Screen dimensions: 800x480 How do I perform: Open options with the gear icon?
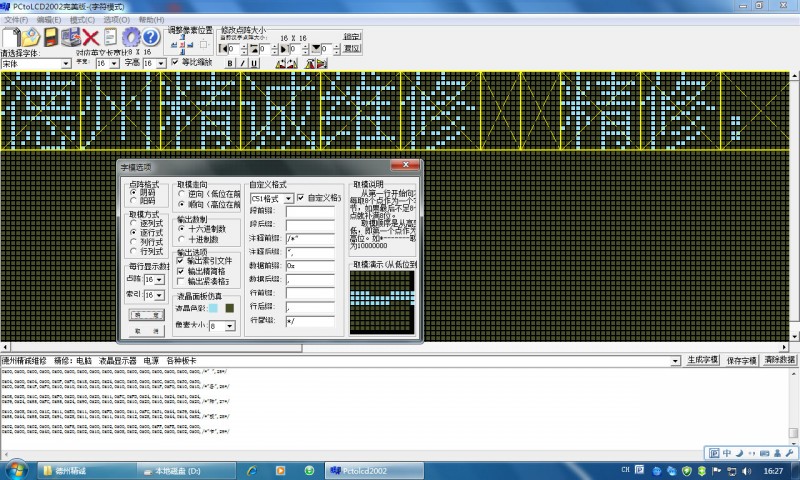(131, 37)
